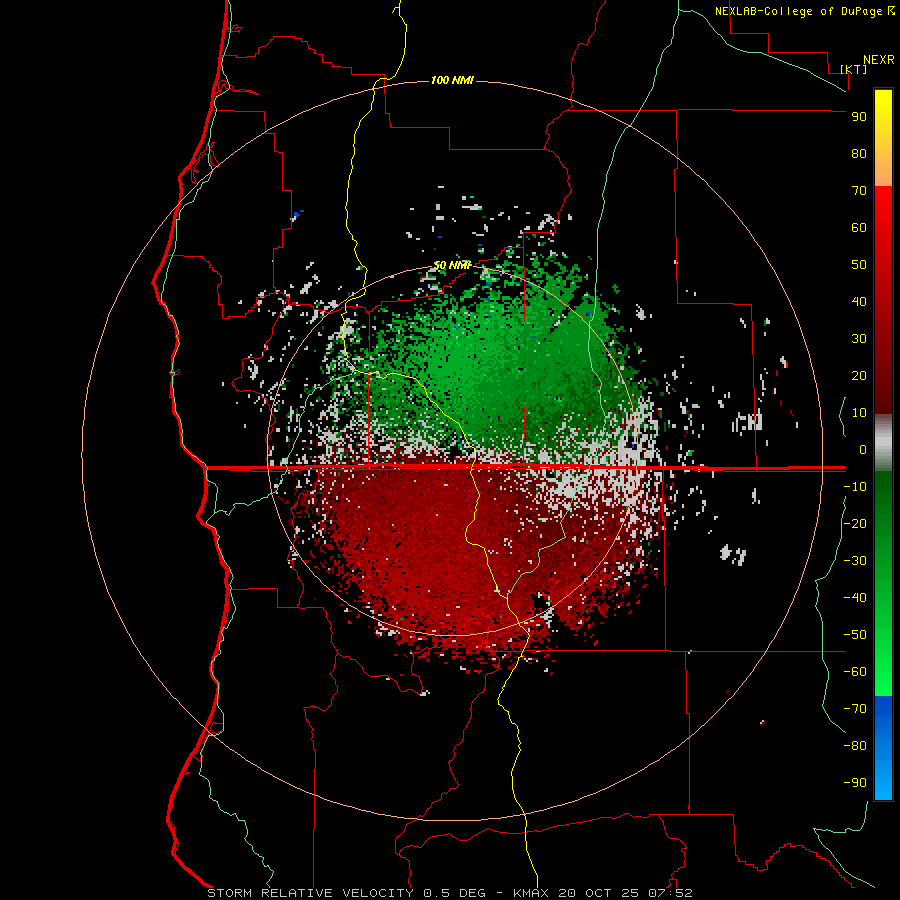Click the KT units label above color scale
This screenshot has height=900, width=900.
[x=854, y=69]
